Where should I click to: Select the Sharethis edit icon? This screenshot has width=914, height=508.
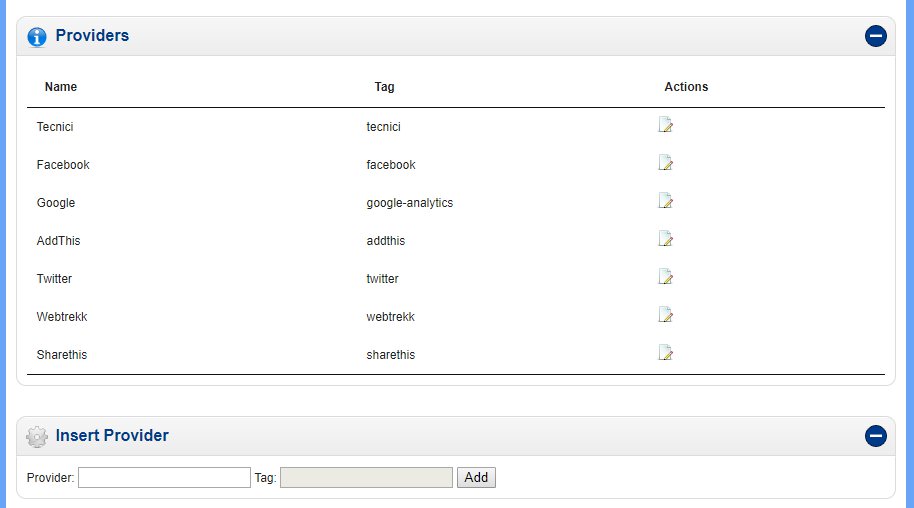click(x=665, y=353)
